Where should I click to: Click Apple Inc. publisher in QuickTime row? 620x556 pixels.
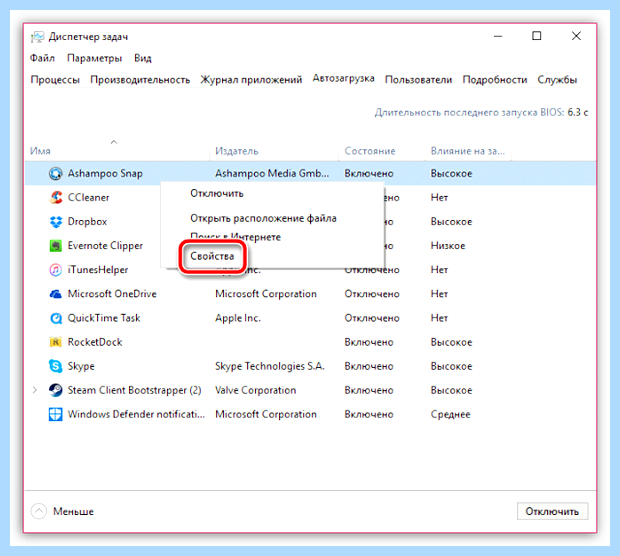(238, 318)
